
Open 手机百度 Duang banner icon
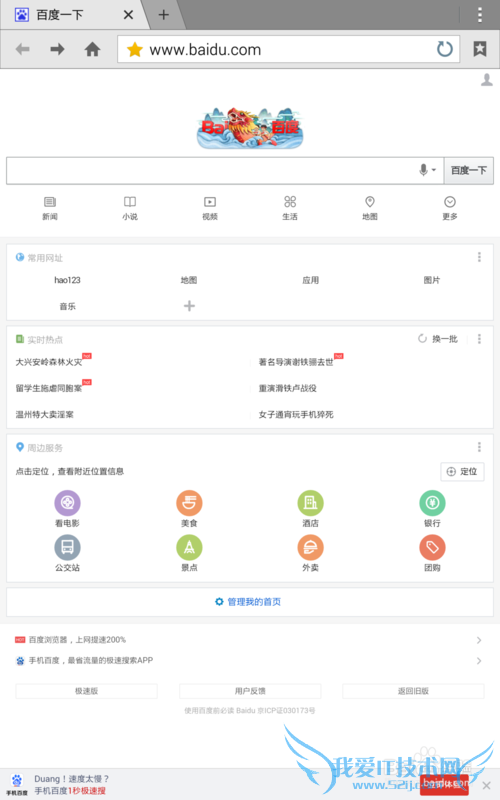tap(17, 784)
